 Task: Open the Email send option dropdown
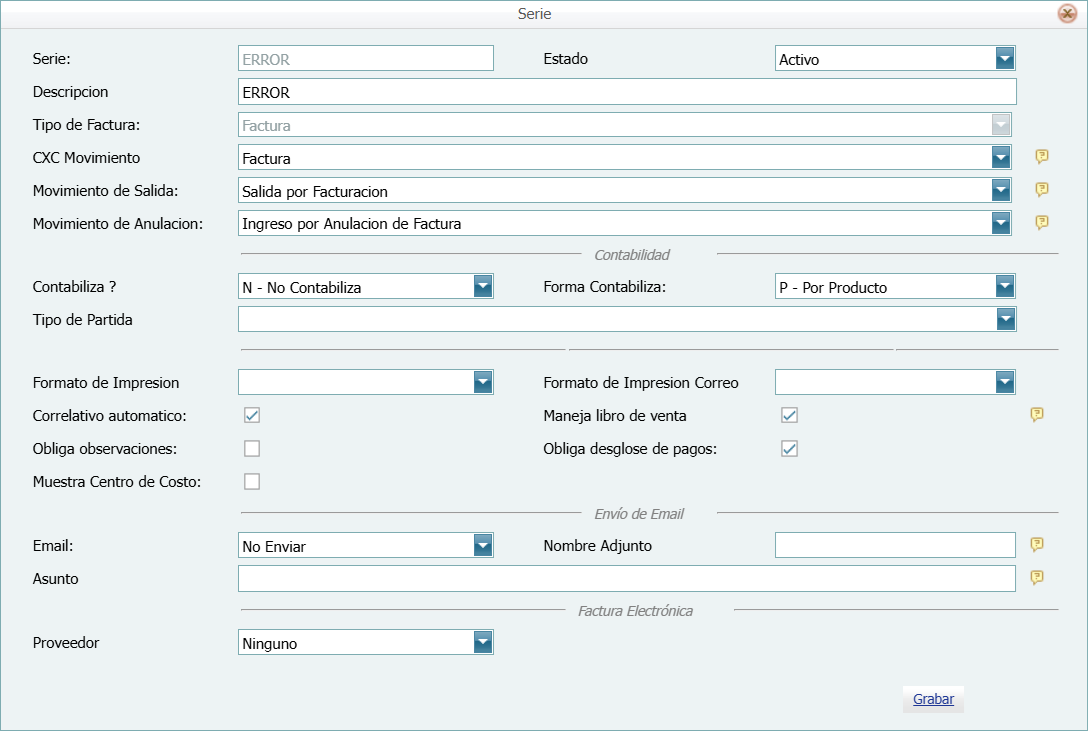tap(483, 545)
